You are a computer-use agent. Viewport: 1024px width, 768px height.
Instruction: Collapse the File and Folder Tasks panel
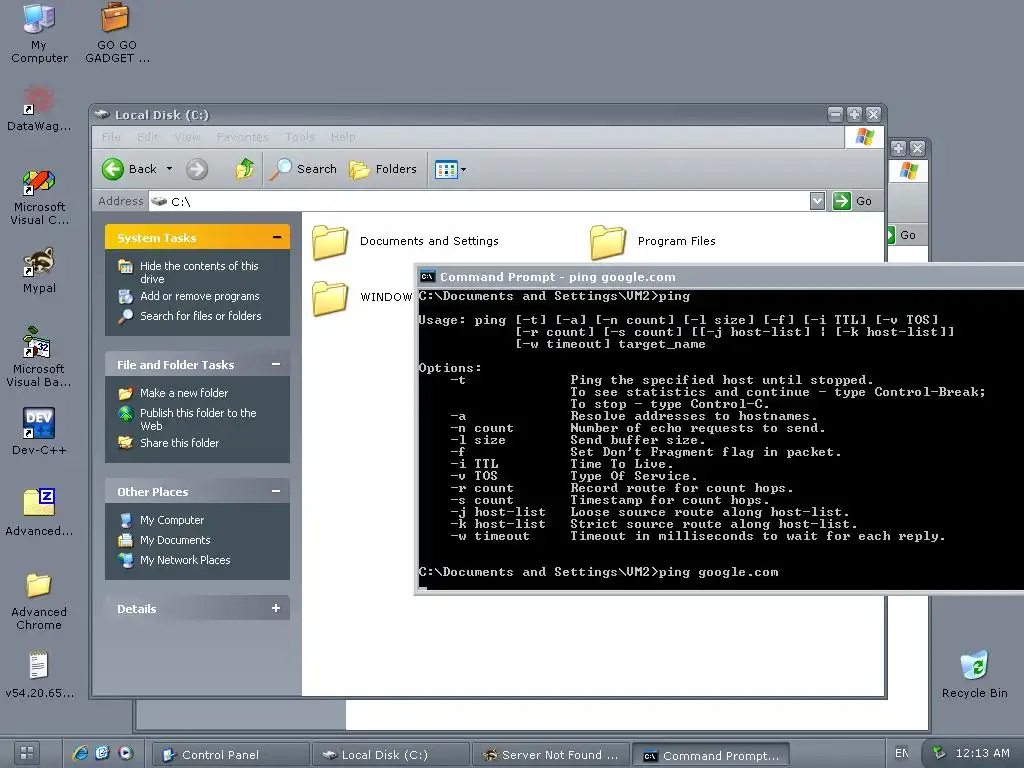click(276, 364)
